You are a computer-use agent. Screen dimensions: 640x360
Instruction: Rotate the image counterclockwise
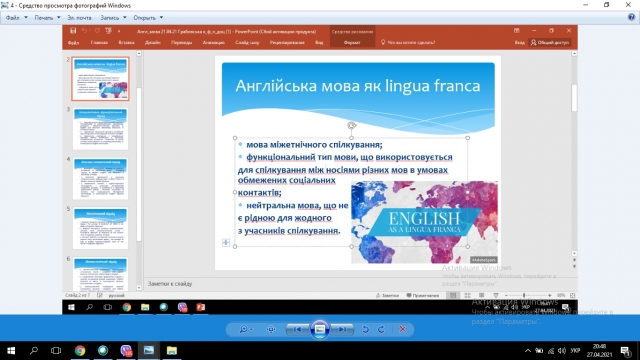365,329
